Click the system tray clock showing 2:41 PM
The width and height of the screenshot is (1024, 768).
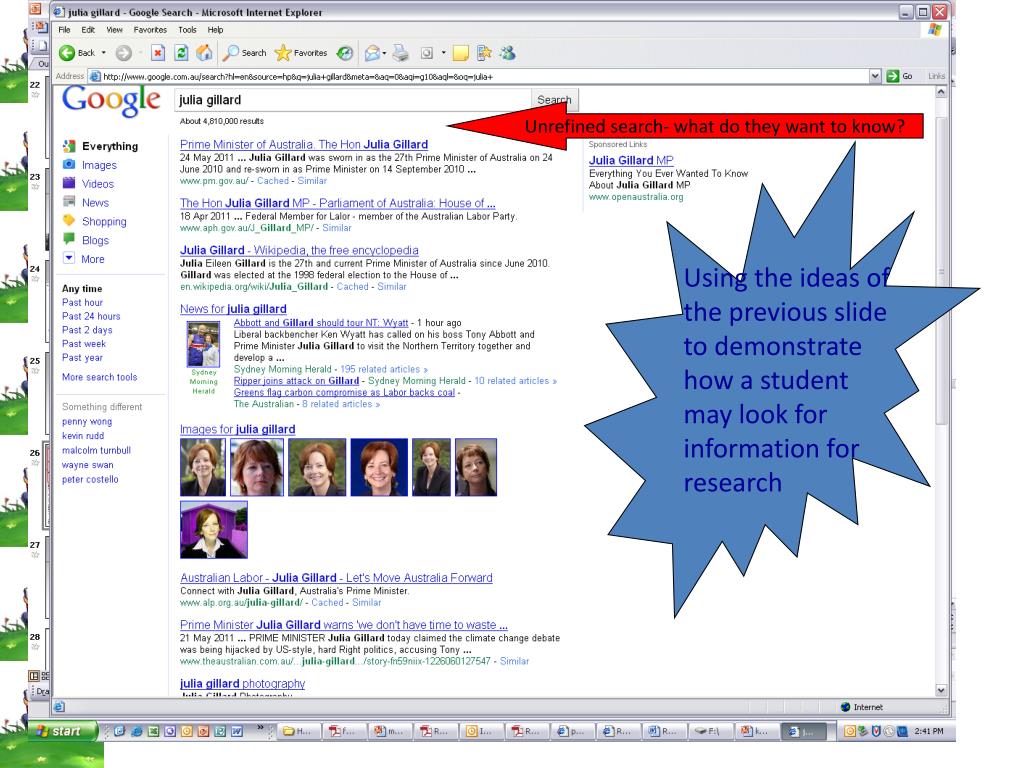tap(929, 731)
